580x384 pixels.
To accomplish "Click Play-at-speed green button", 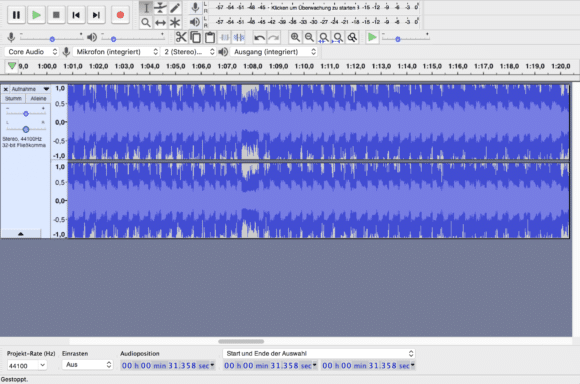I will click(x=372, y=37).
